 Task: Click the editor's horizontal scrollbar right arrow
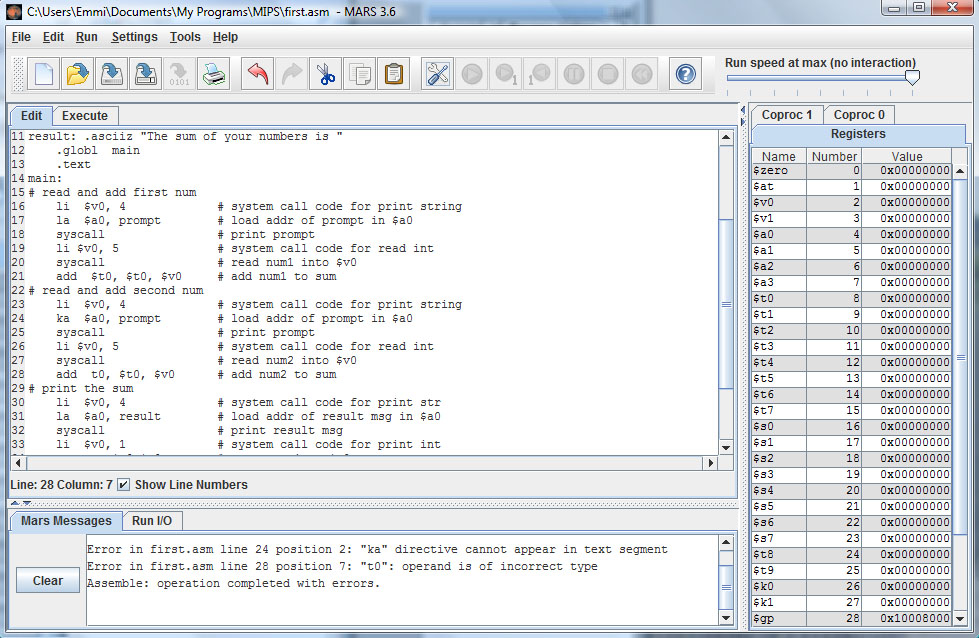(x=711, y=463)
